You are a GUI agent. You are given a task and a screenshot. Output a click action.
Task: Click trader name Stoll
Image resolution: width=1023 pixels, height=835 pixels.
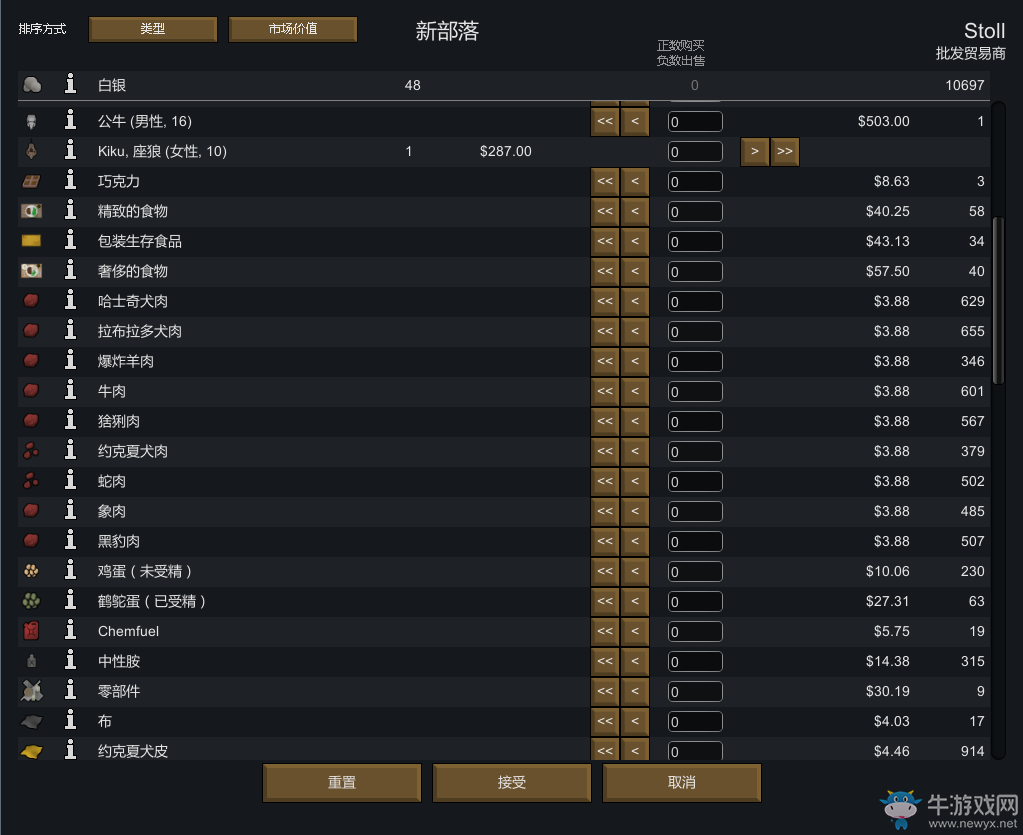[985, 31]
